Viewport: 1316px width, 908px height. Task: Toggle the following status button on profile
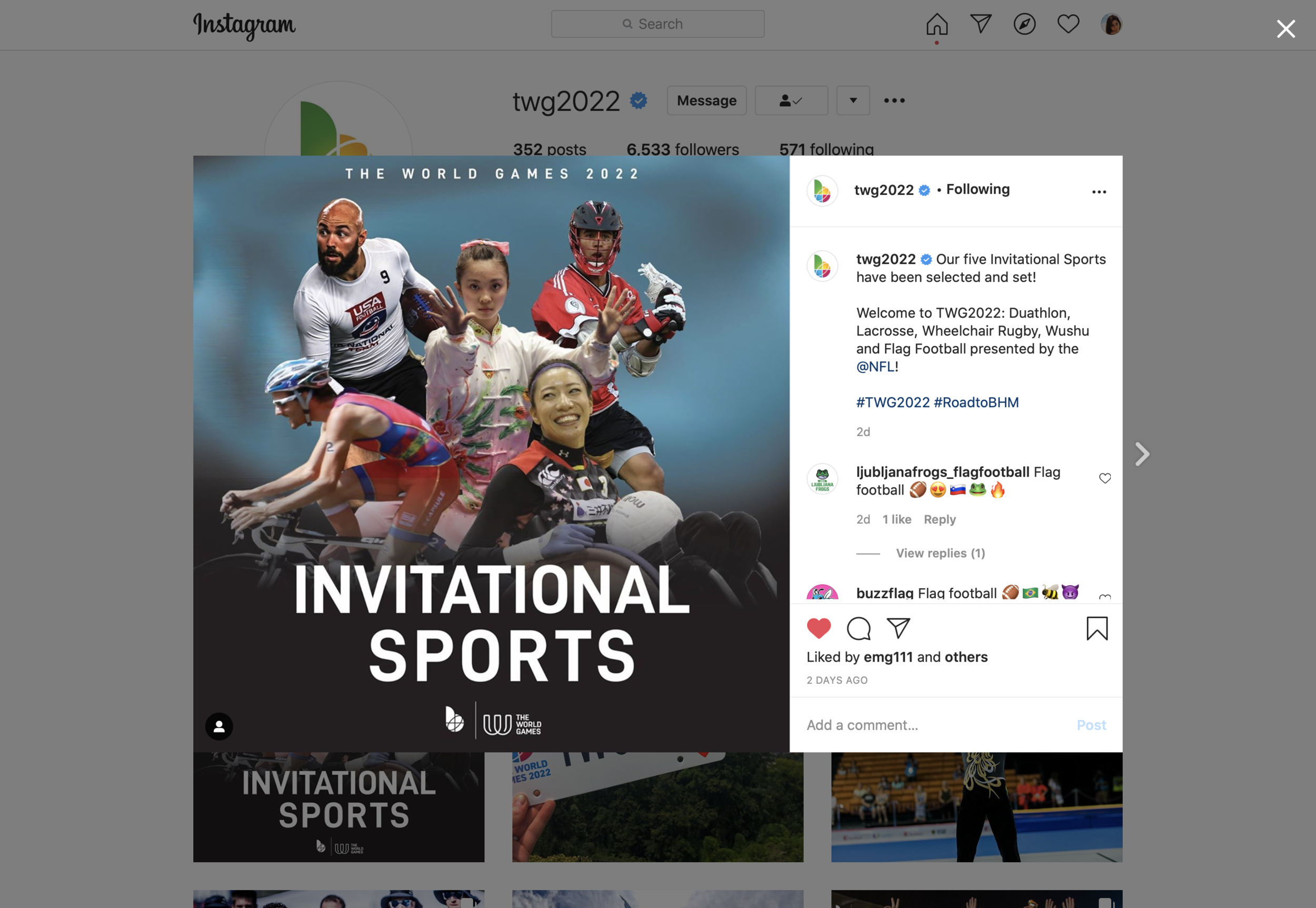[x=791, y=101]
